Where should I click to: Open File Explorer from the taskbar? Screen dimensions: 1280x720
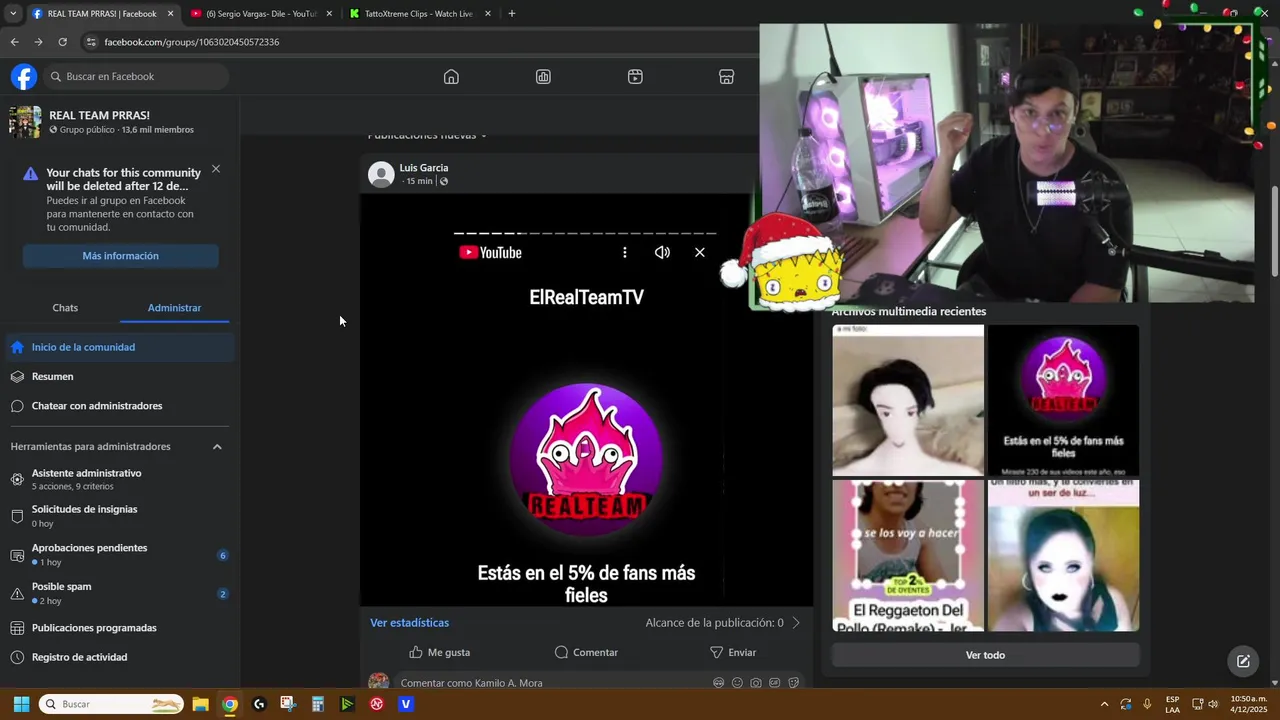coord(200,704)
